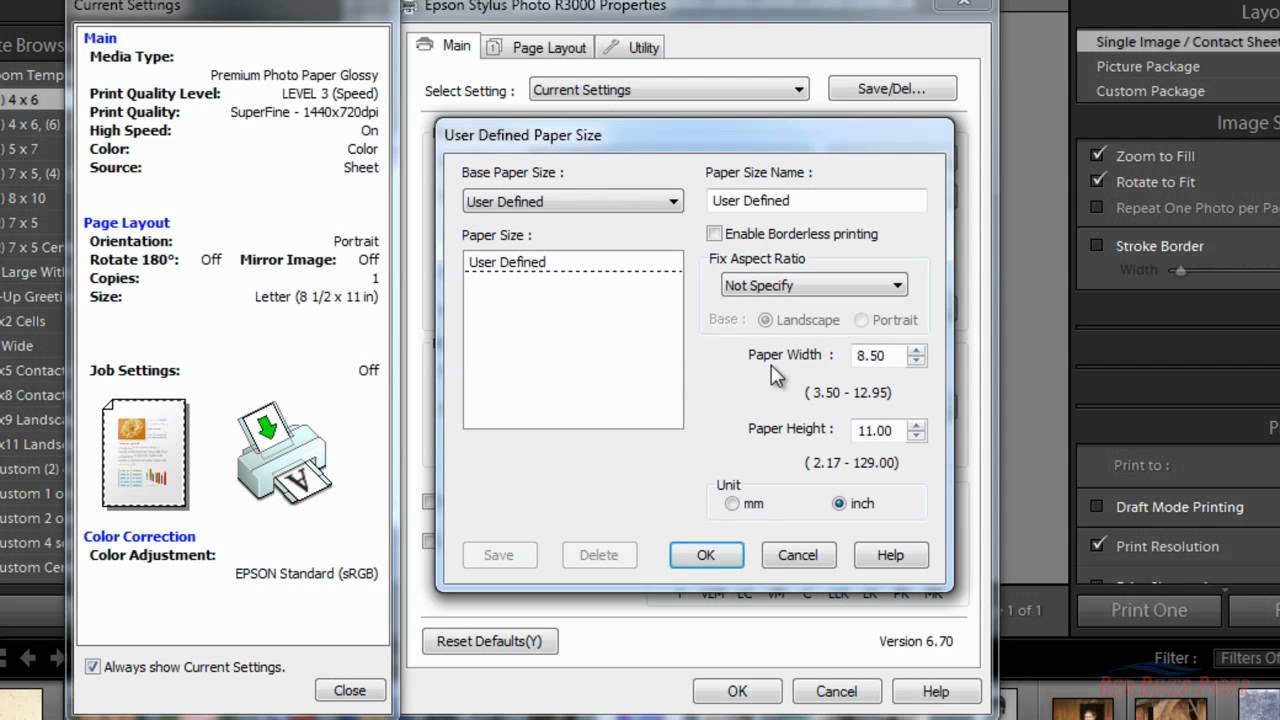Click the printer sheet-feed icon in Current Settings

pos(284,453)
